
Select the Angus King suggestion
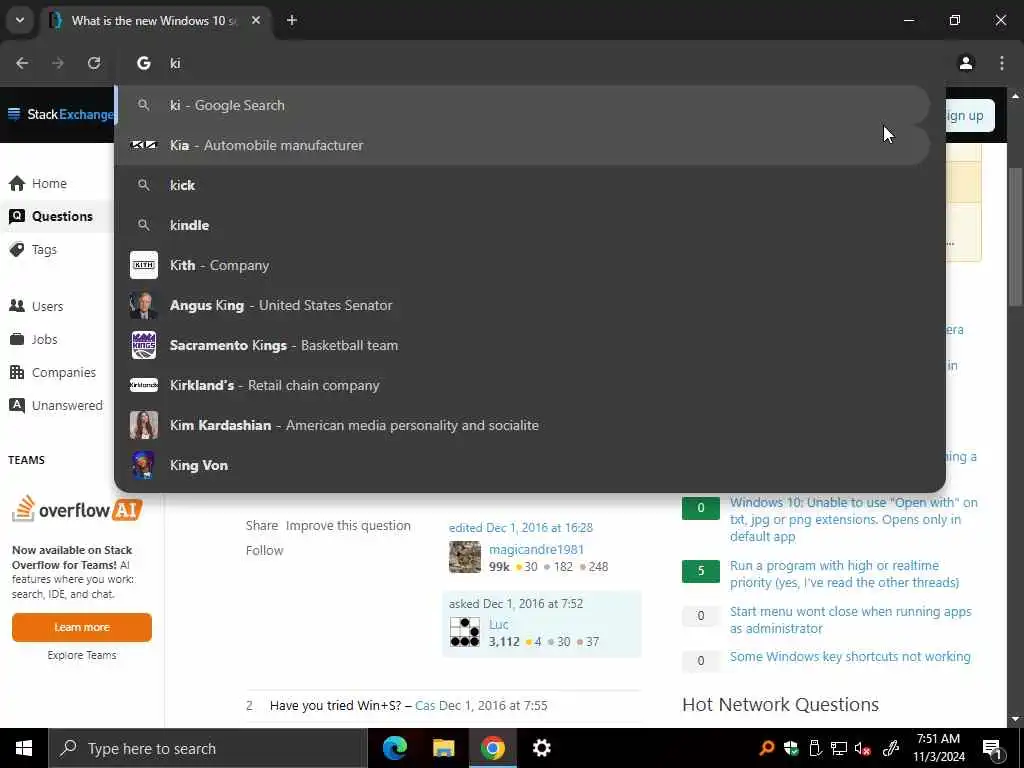522,305
